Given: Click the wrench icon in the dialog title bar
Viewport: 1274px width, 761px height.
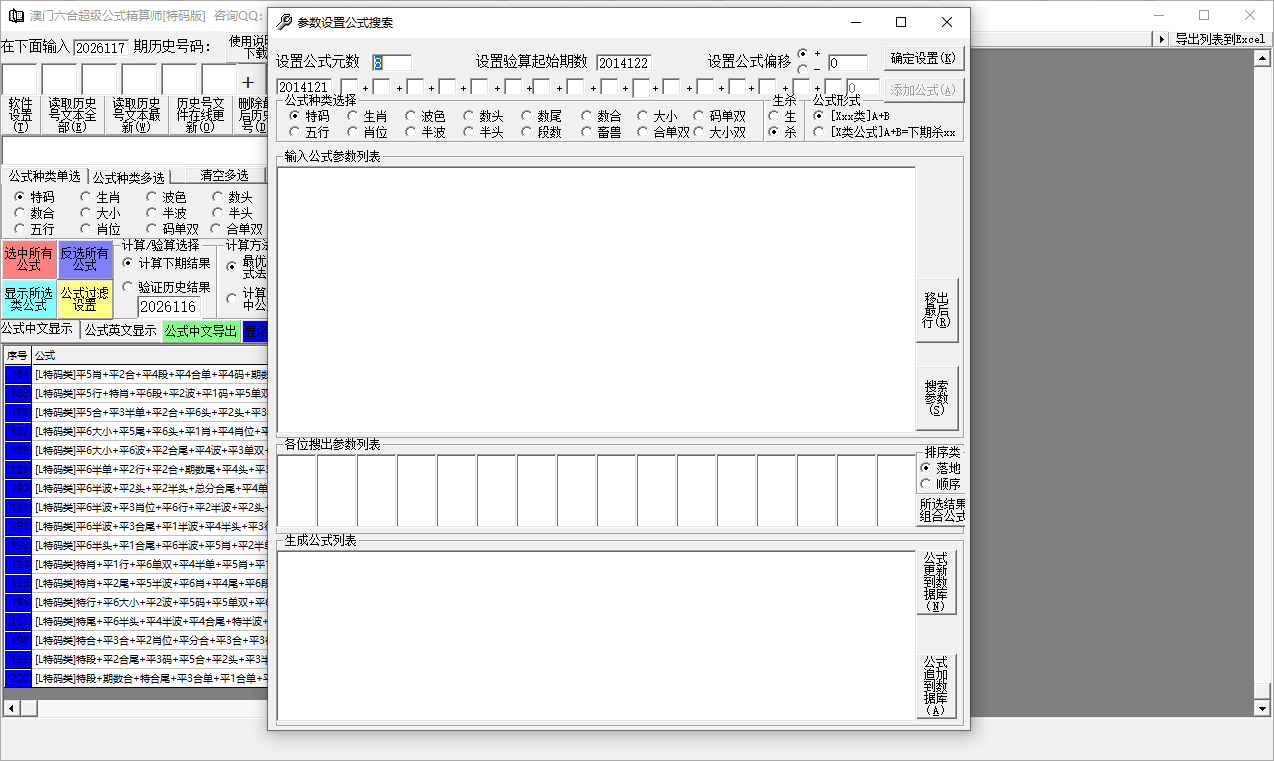Looking at the screenshot, I should pyautogui.click(x=284, y=22).
